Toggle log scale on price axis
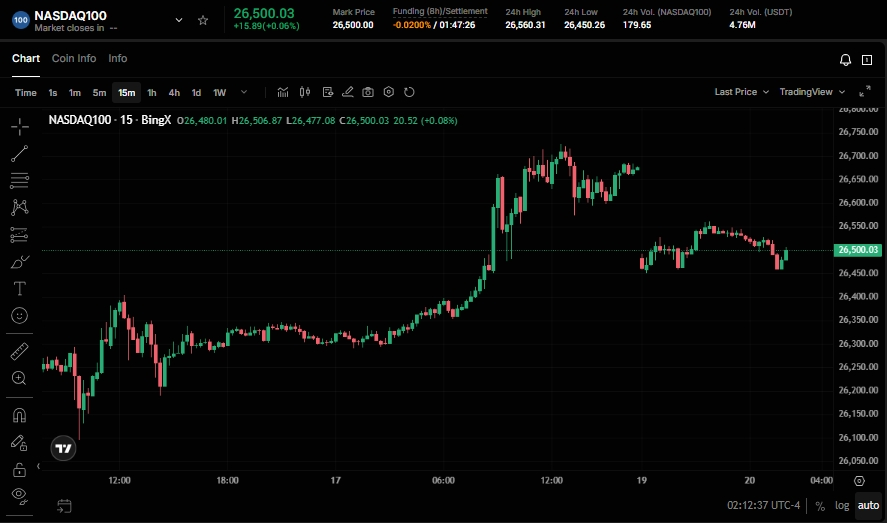 (842, 506)
